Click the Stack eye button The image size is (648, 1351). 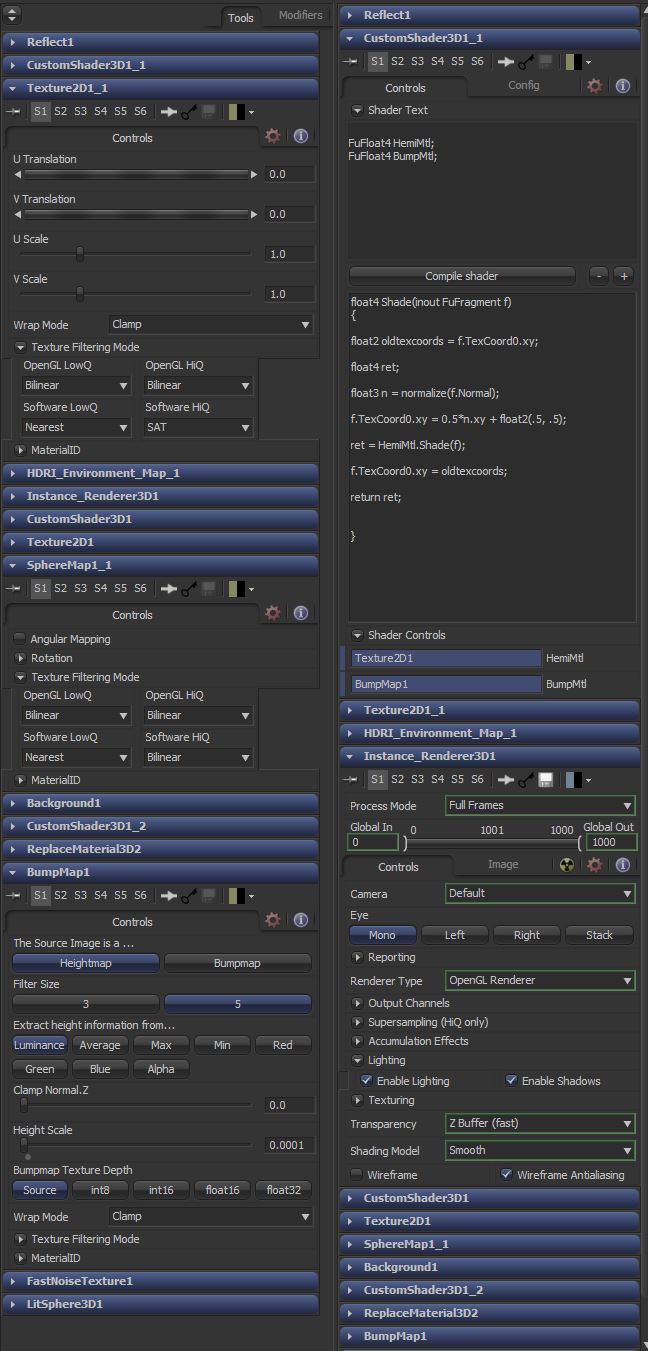tap(599, 935)
